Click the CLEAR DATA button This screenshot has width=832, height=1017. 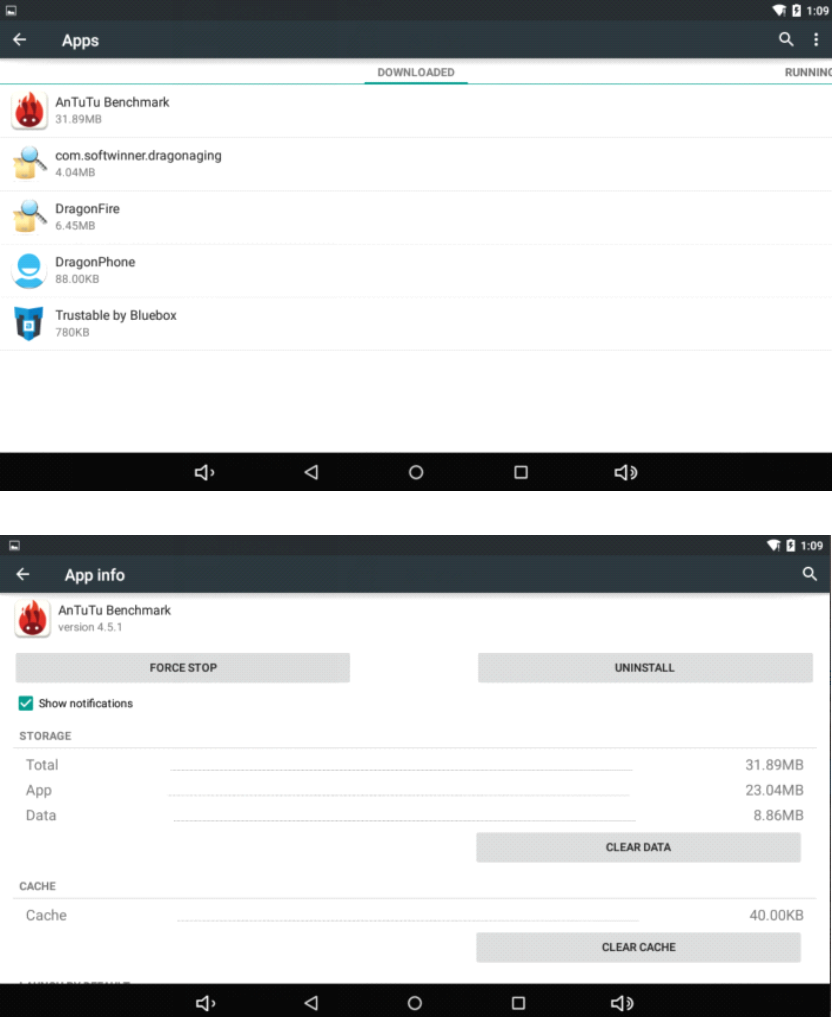[638, 847]
